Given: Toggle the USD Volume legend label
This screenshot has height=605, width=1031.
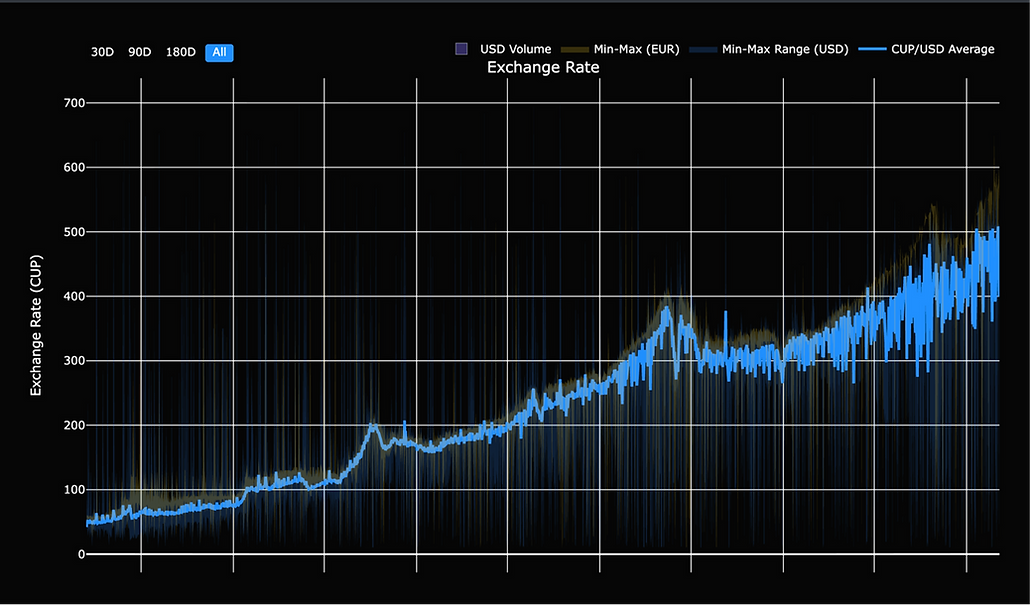Looking at the screenshot, I should click(x=516, y=49).
